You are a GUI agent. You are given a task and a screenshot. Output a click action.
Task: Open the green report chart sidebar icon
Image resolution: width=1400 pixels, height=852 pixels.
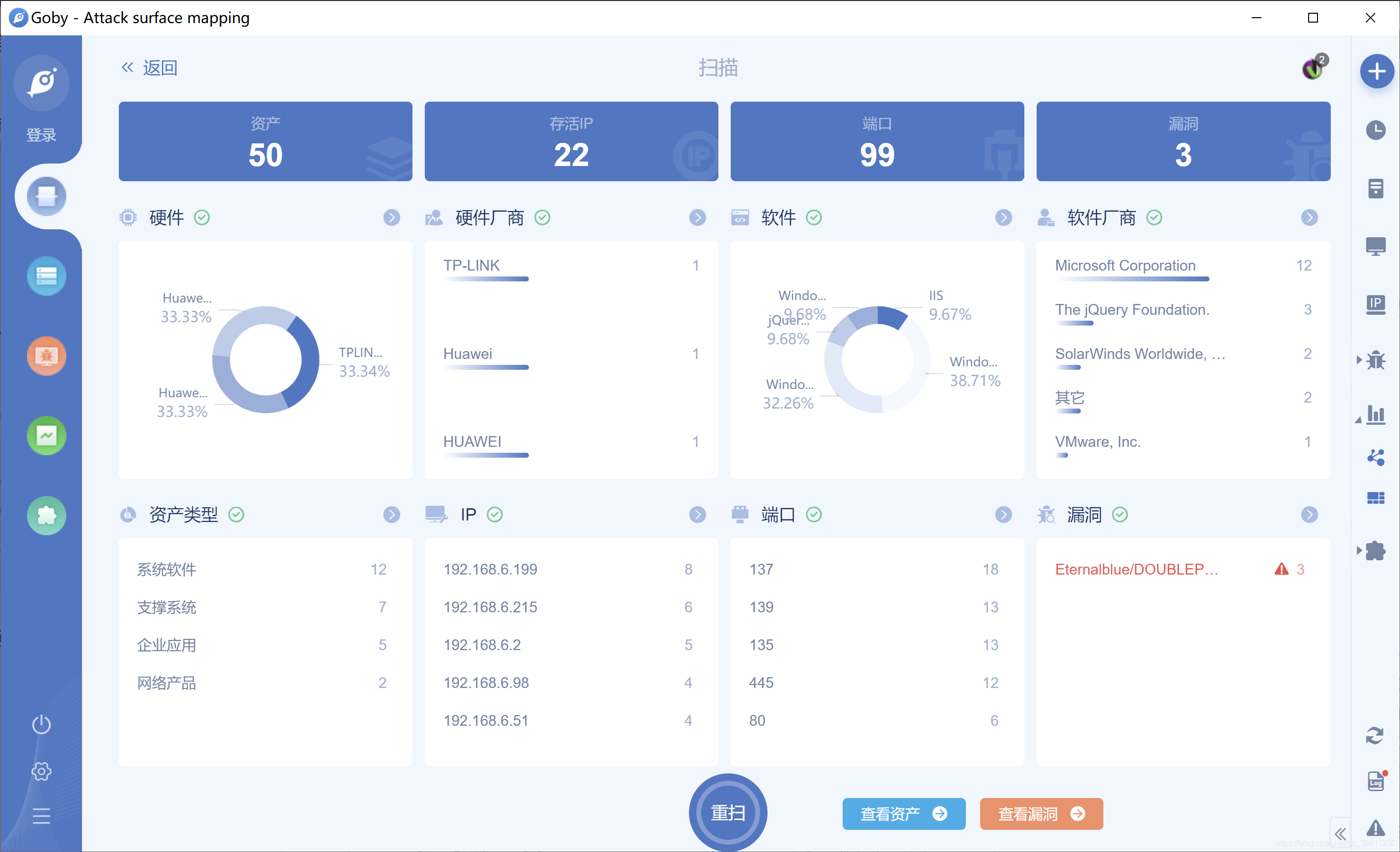pyautogui.click(x=46, y=436)
